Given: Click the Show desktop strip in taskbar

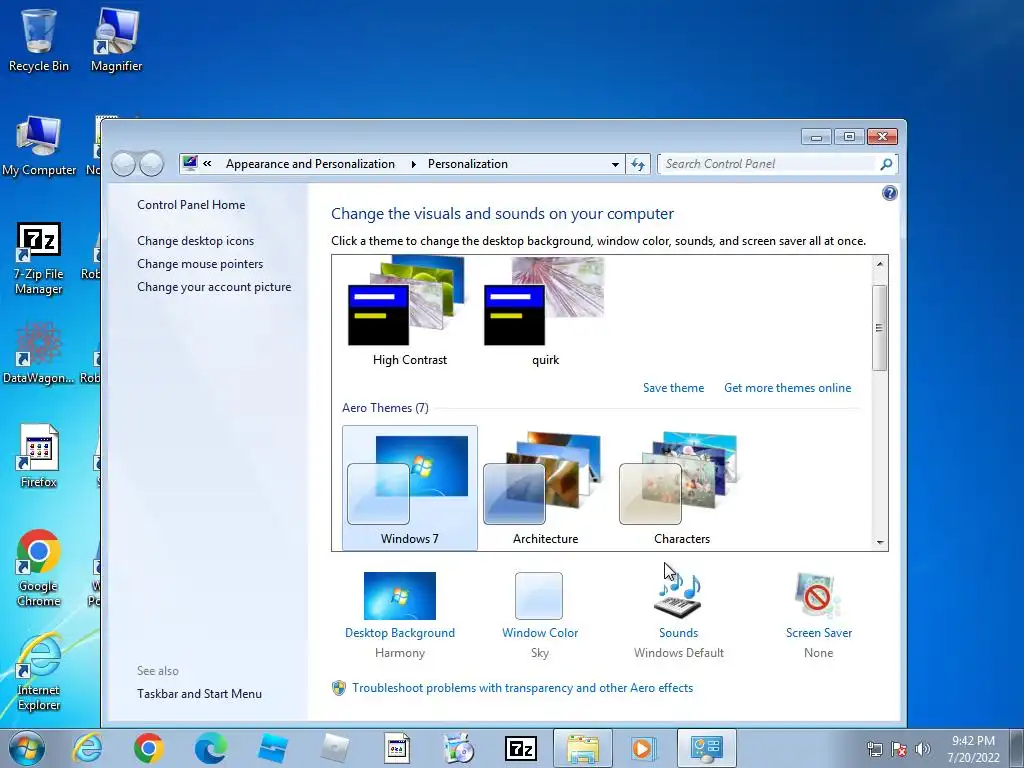Looking at the screenshot, I should click(1017, 749).
